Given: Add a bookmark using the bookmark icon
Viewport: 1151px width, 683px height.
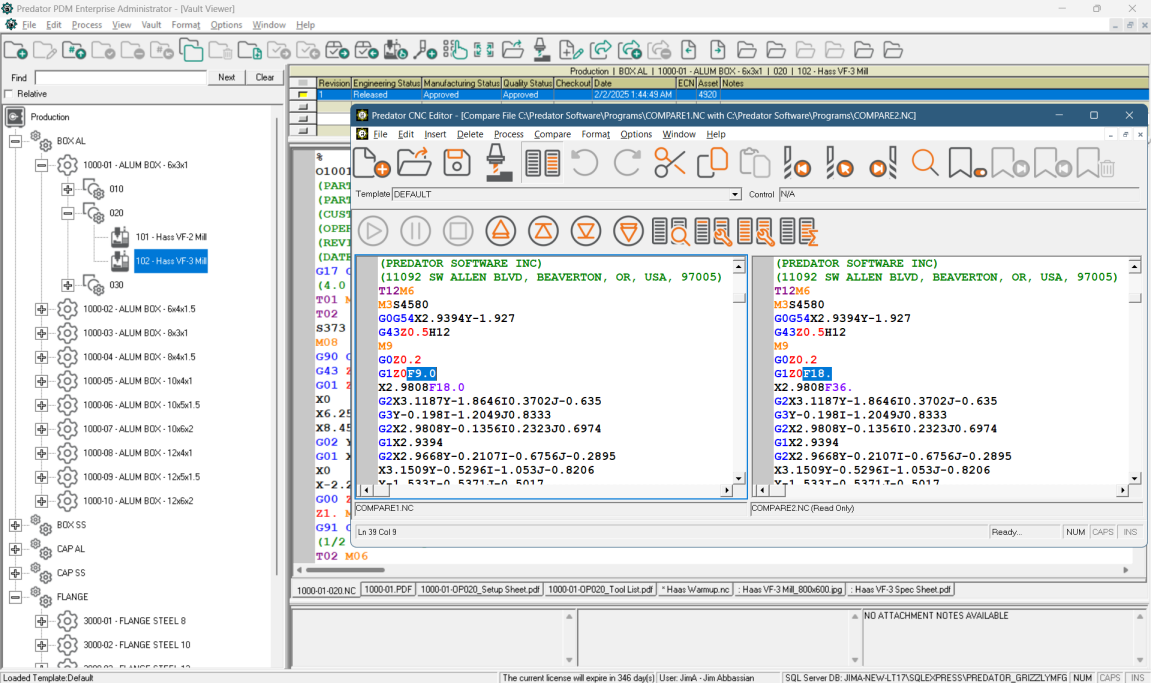Looking at the screenshot, I should point(962,161).
